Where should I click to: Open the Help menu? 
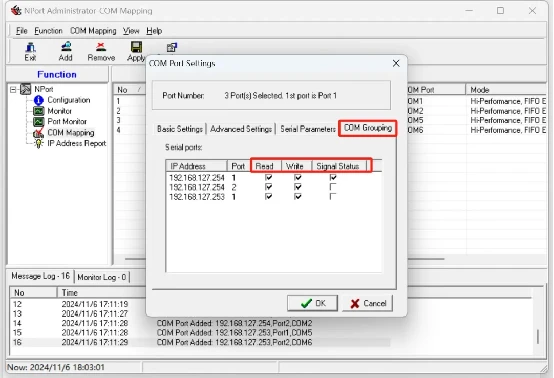154,31
